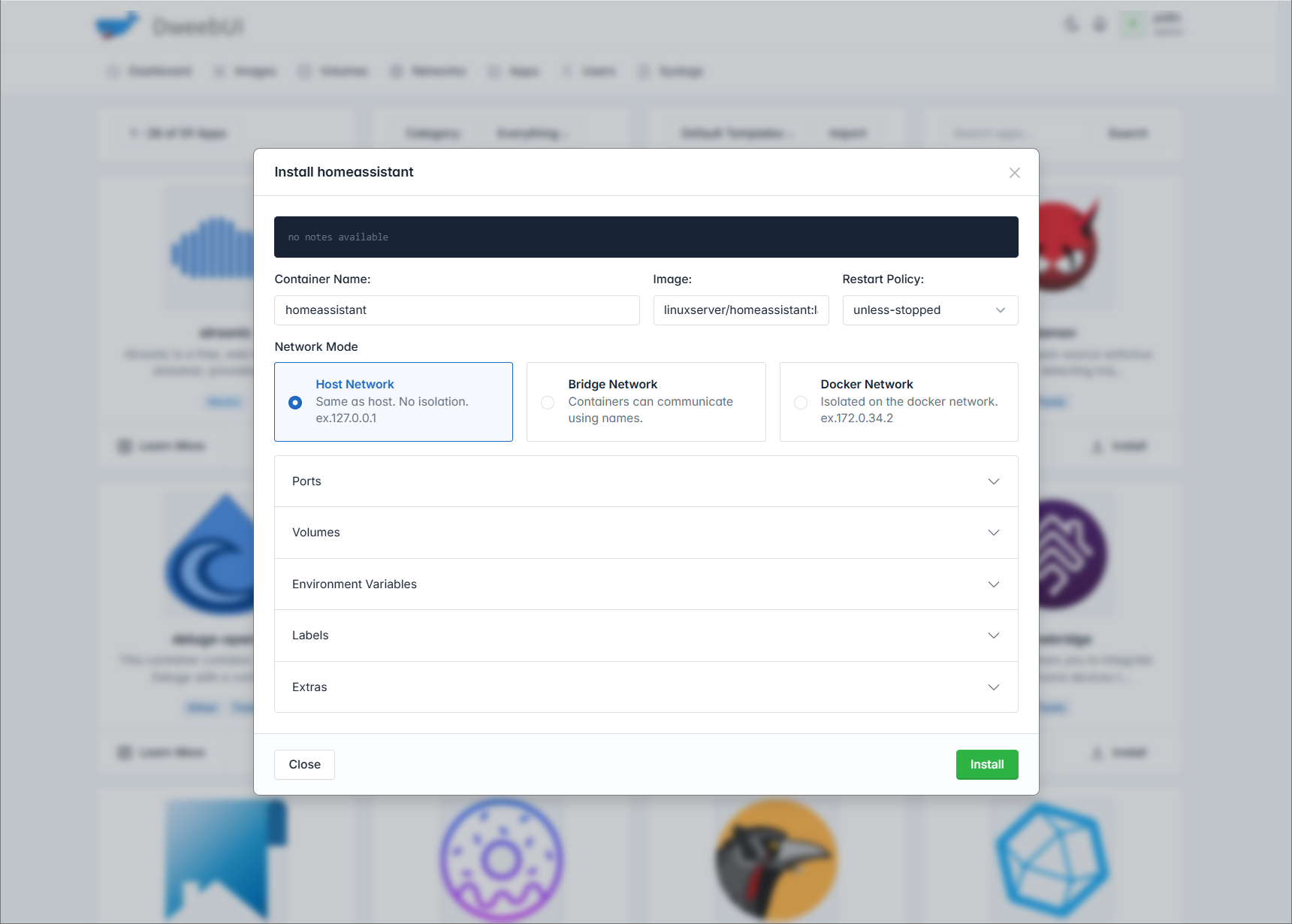The width and height of the screenshot is (1292, 924).
Task: Go to the Networks navigation item
Action: [429, 71]
